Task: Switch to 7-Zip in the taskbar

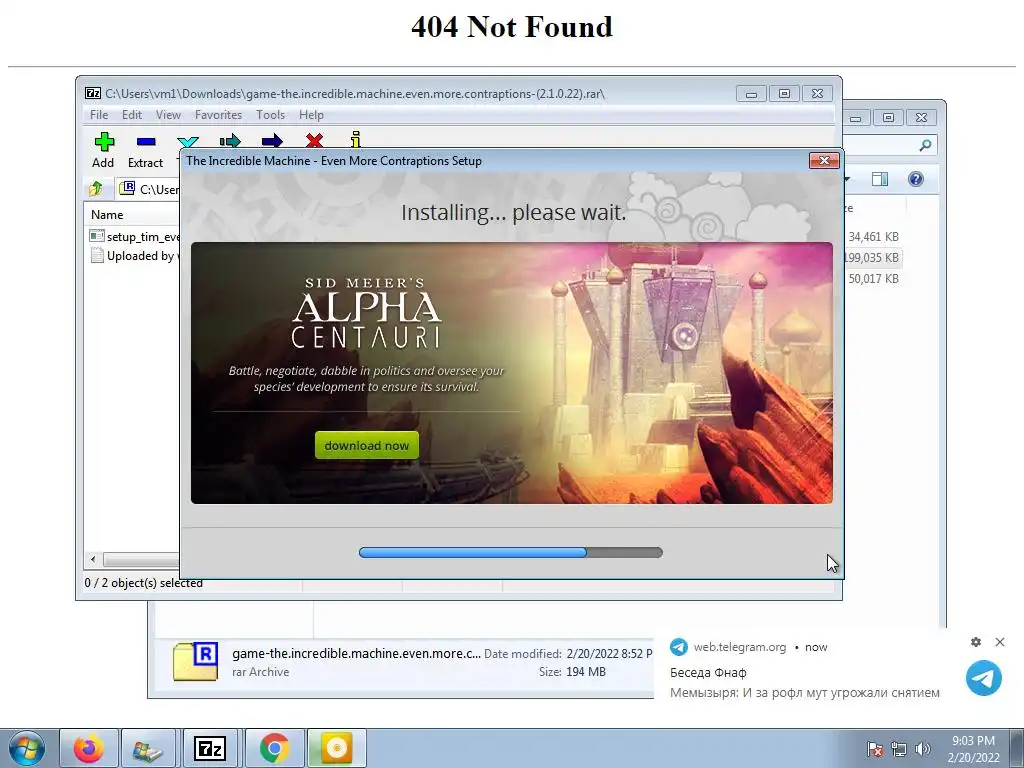Action: tap(210, 748)
